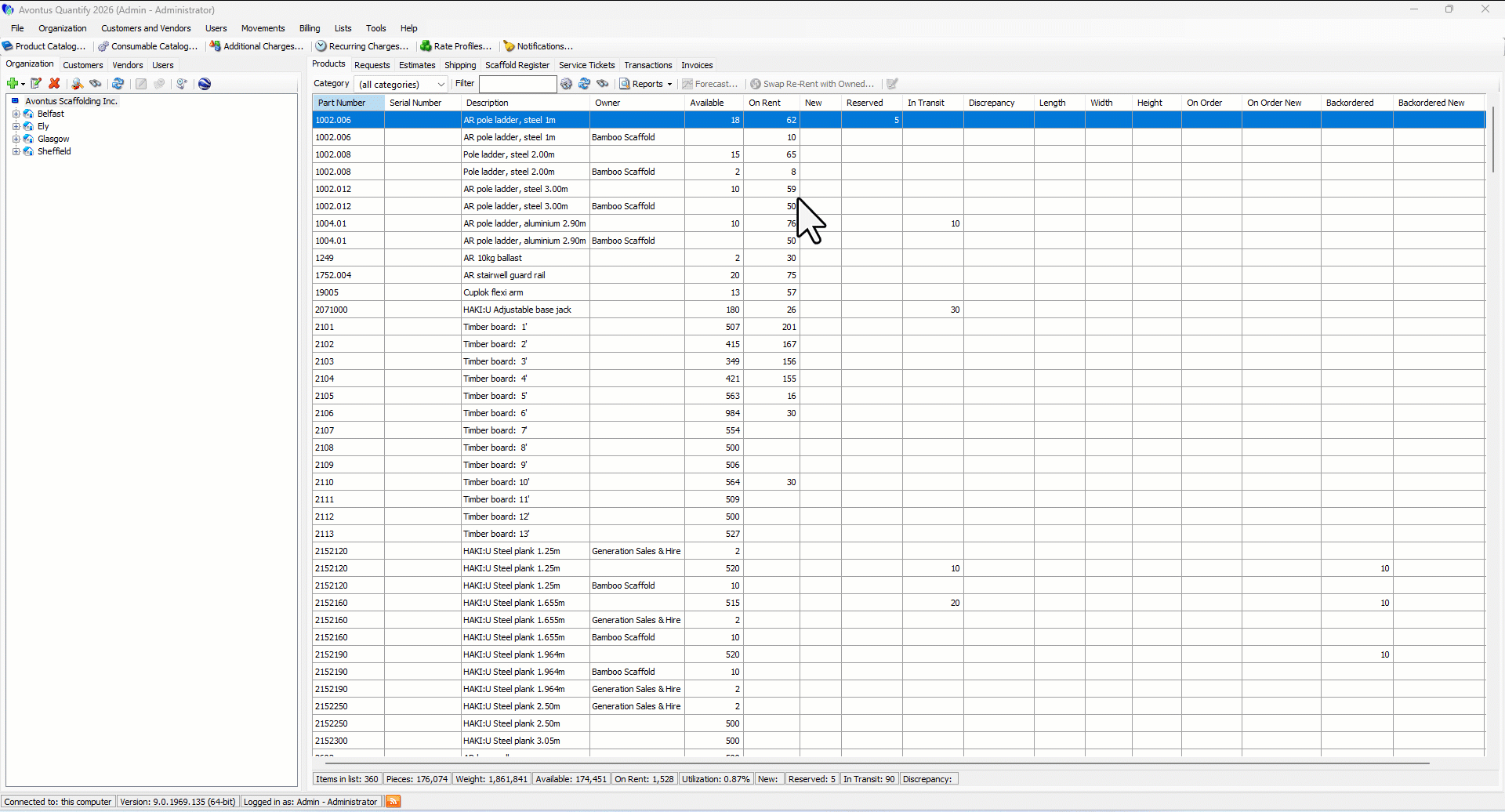Switch to the Scaffold Register tab
This screenshot has height=812, width=1505.
[517, 65]
